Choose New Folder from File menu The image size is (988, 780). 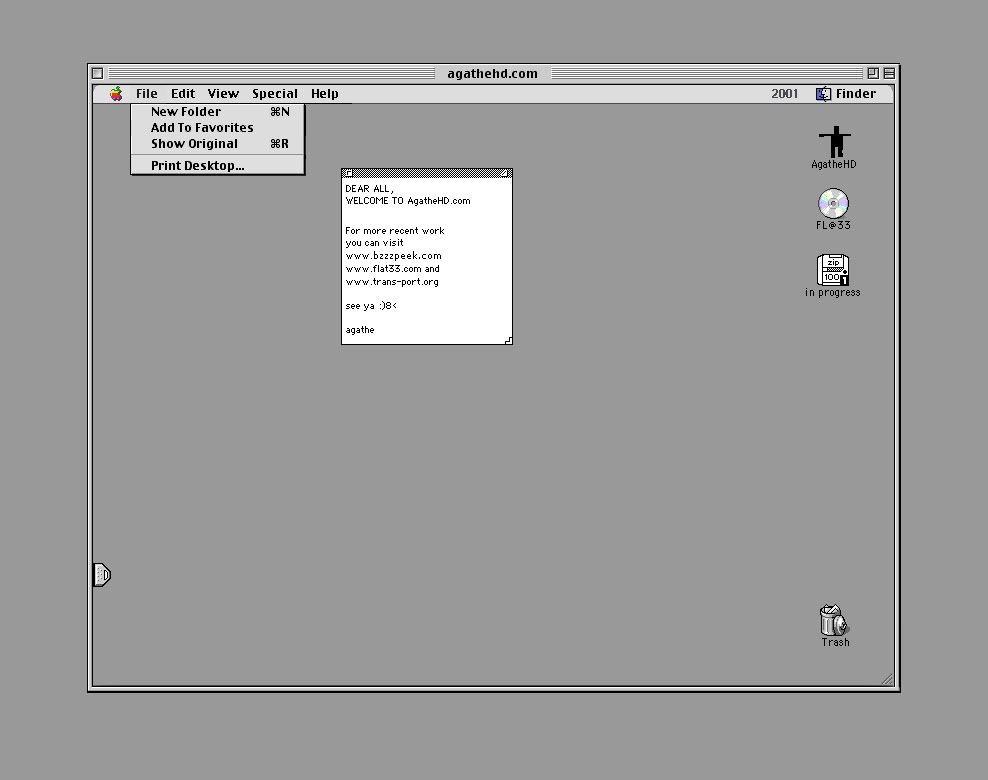(x=217, y=112)
